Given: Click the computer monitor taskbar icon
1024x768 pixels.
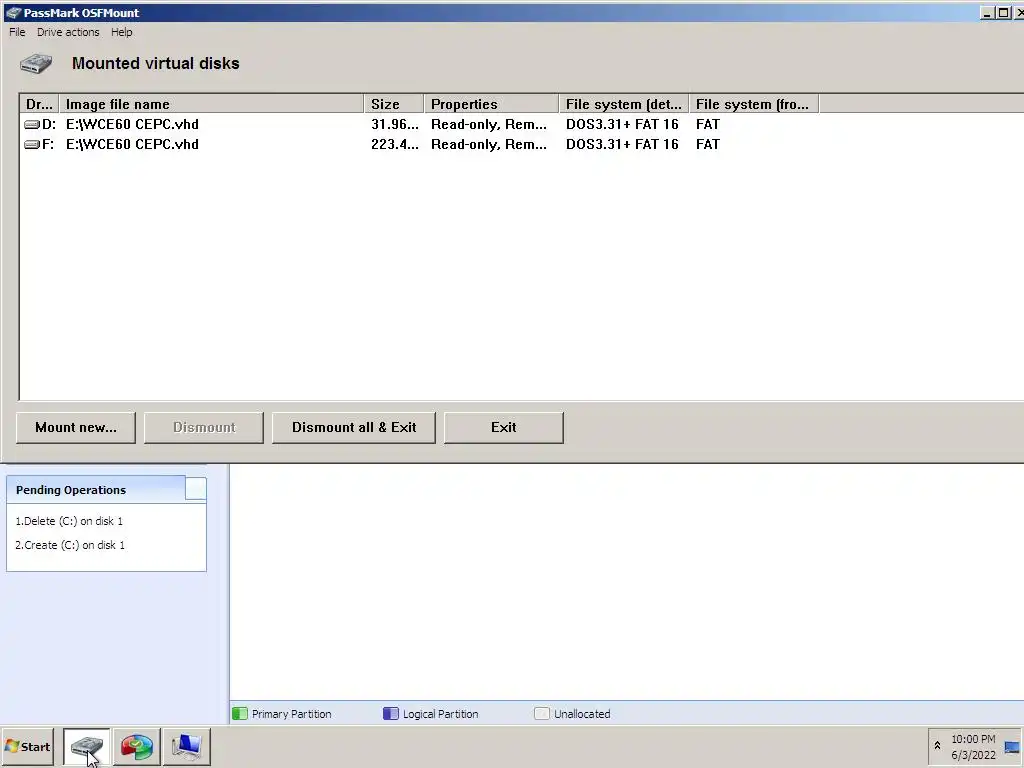Looking at the screenshot, I should [187, 746].
